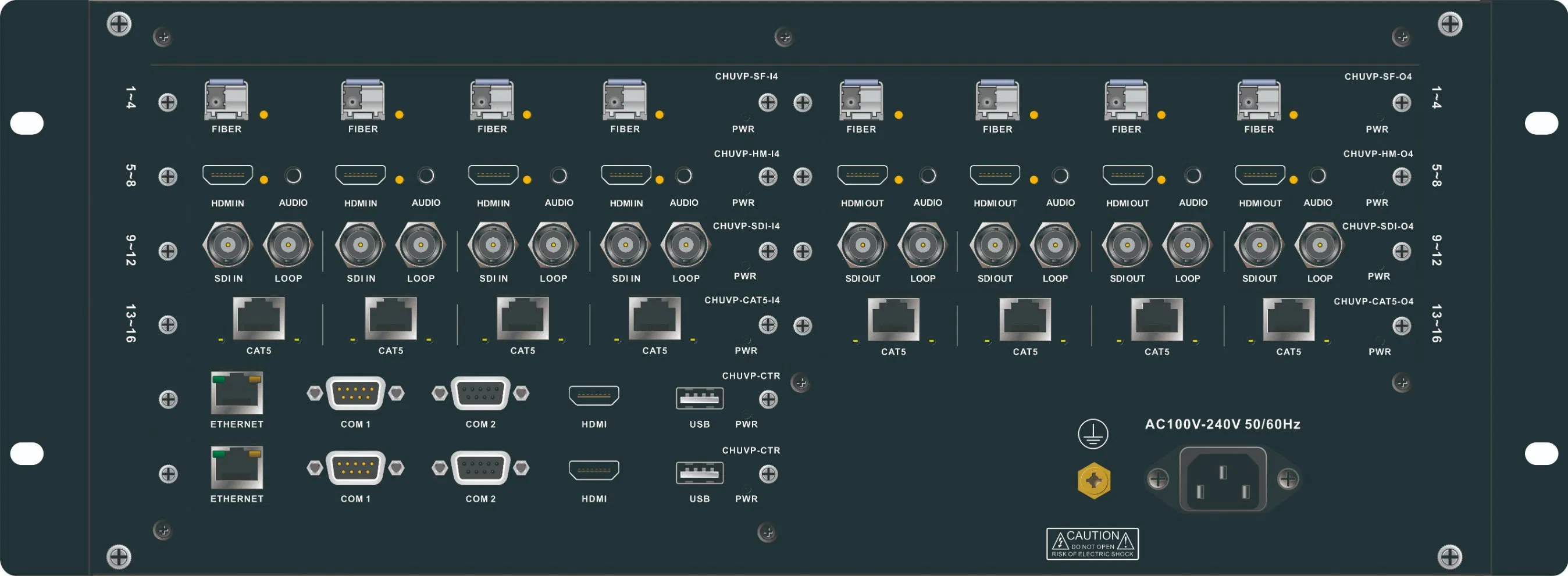
Task: Select the first FIBER port on CHUVP-SF-I4
Action: [x=226, y=101]
